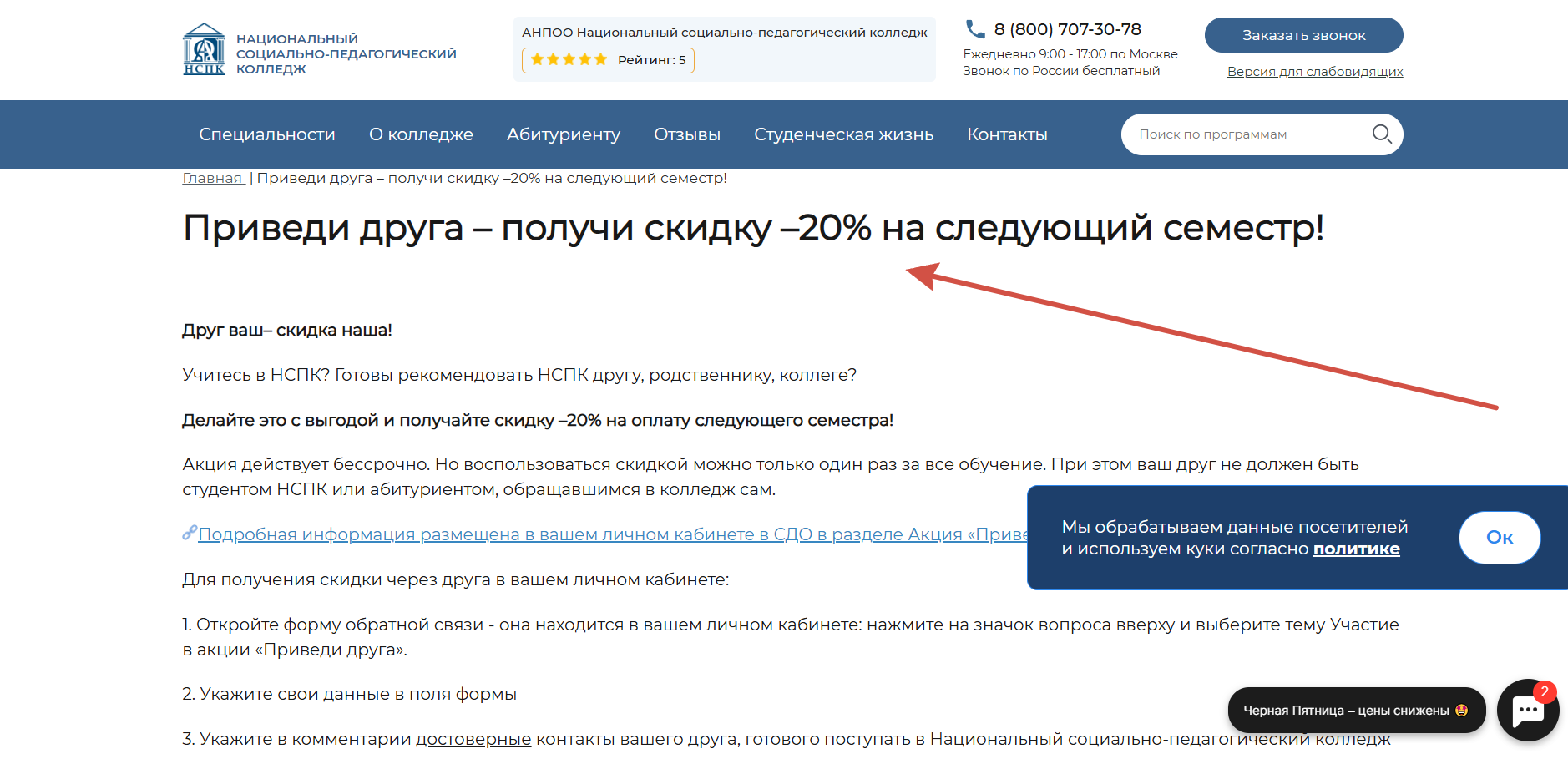1568x764 pixels.
Task: Accept cookies with the Ок button
Action: [x=1500, y=538]
